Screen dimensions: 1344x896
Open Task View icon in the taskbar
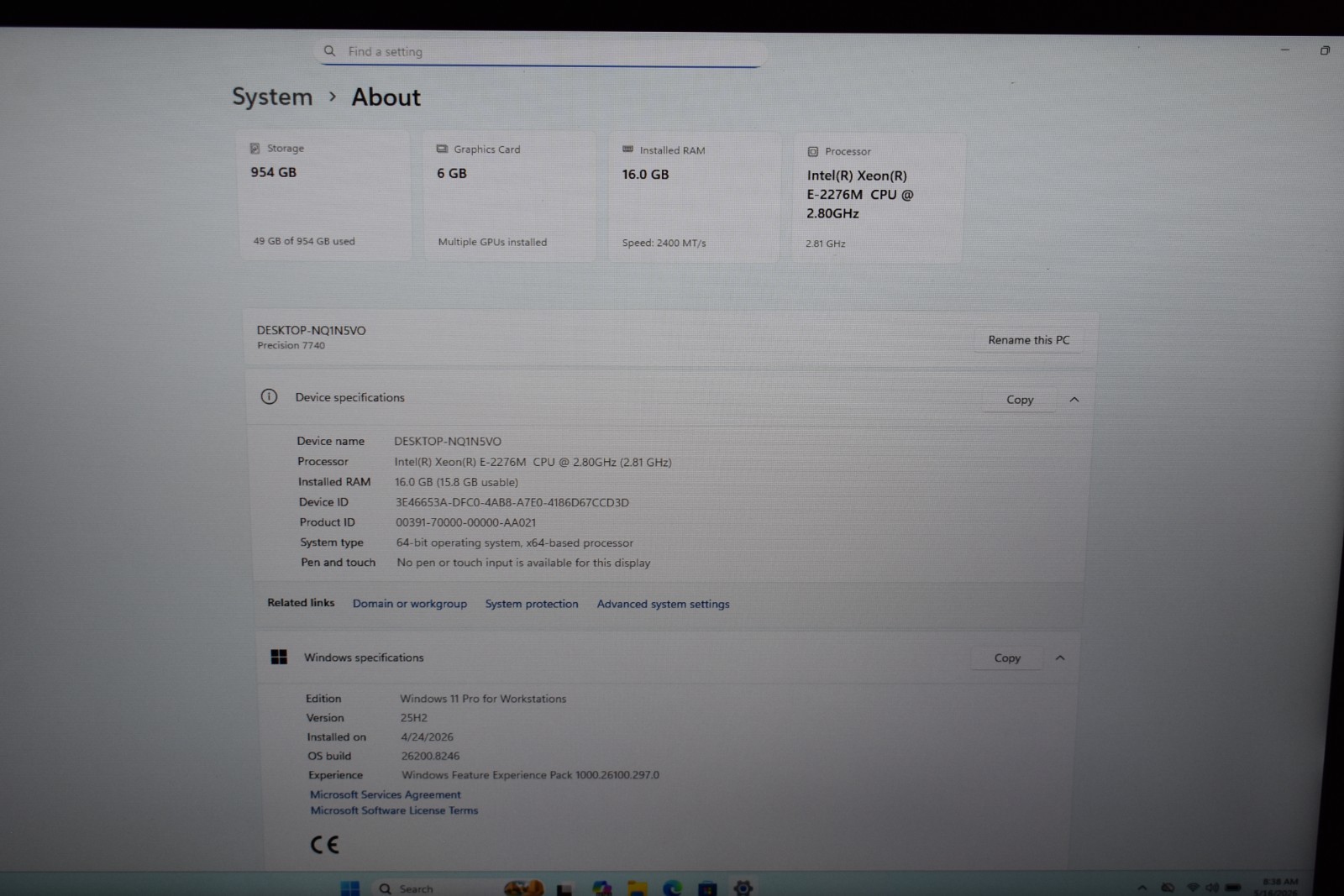coord(564,889)
